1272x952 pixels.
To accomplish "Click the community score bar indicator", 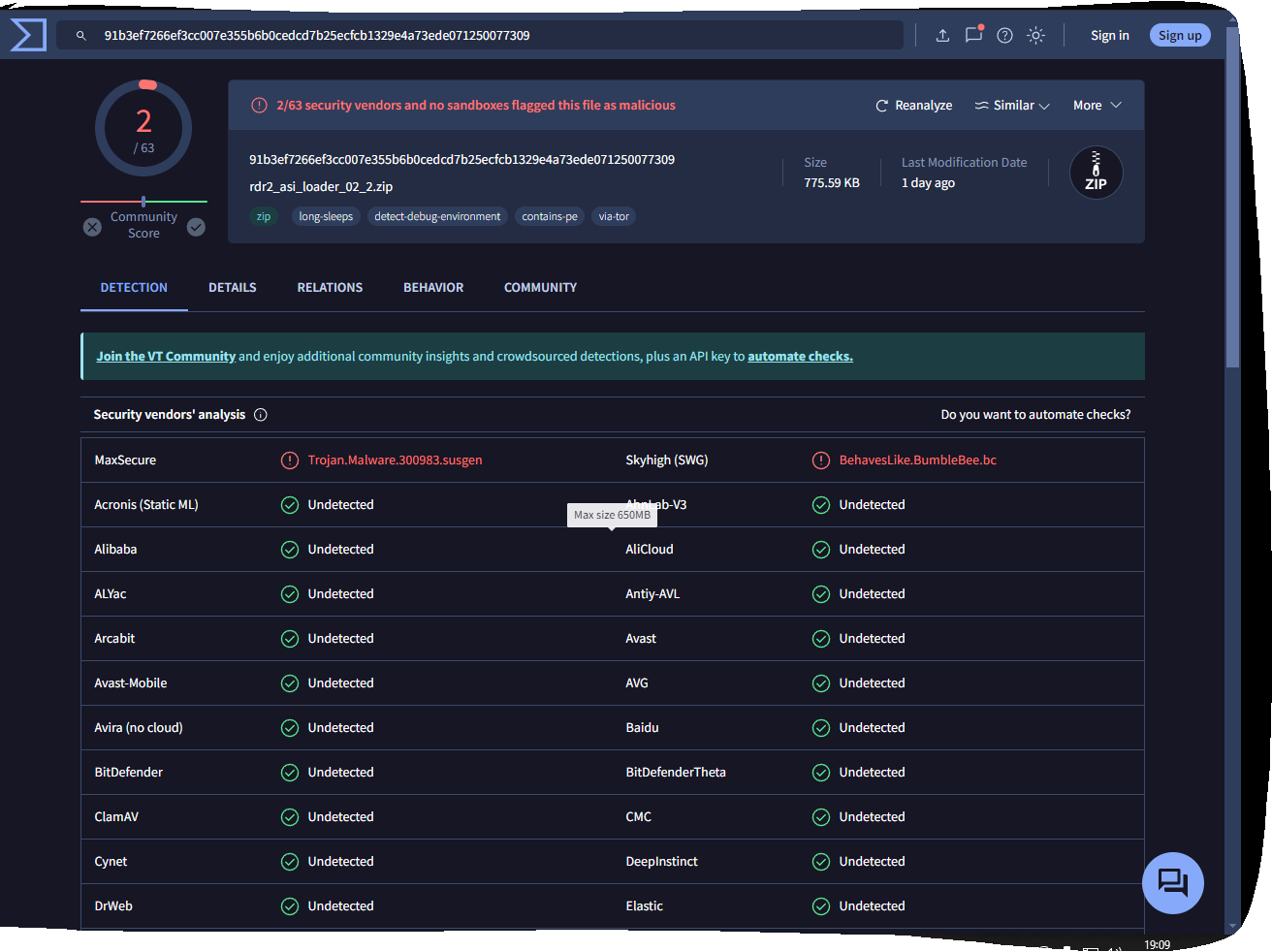I will click(x=143, y=202).
